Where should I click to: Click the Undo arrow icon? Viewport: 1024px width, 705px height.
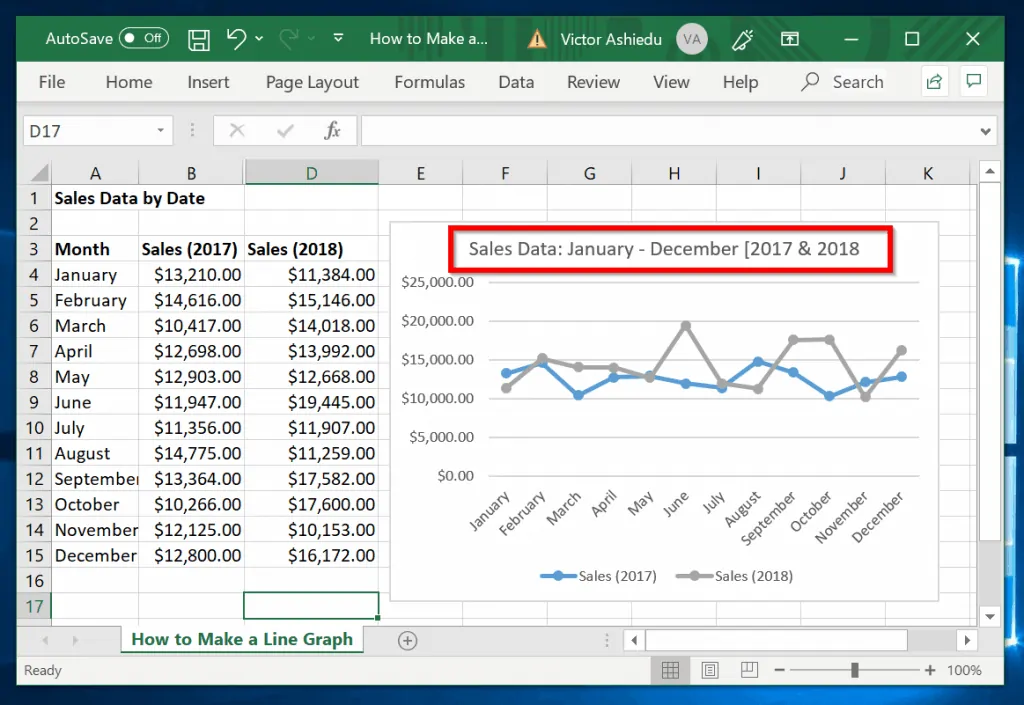(x=236, y=39)
